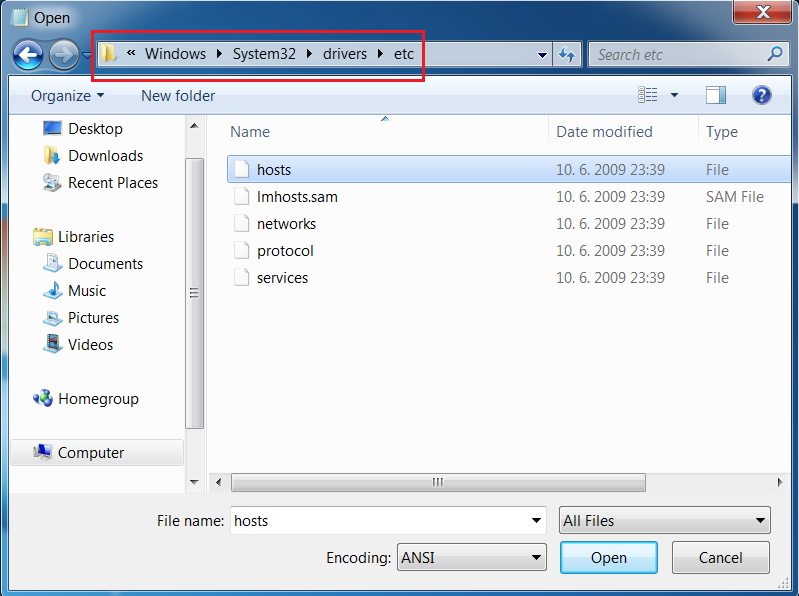The height and width of the screenshot is (596, 799).
Task: Click navigation pane scroll down arrow
Action: 194,482
